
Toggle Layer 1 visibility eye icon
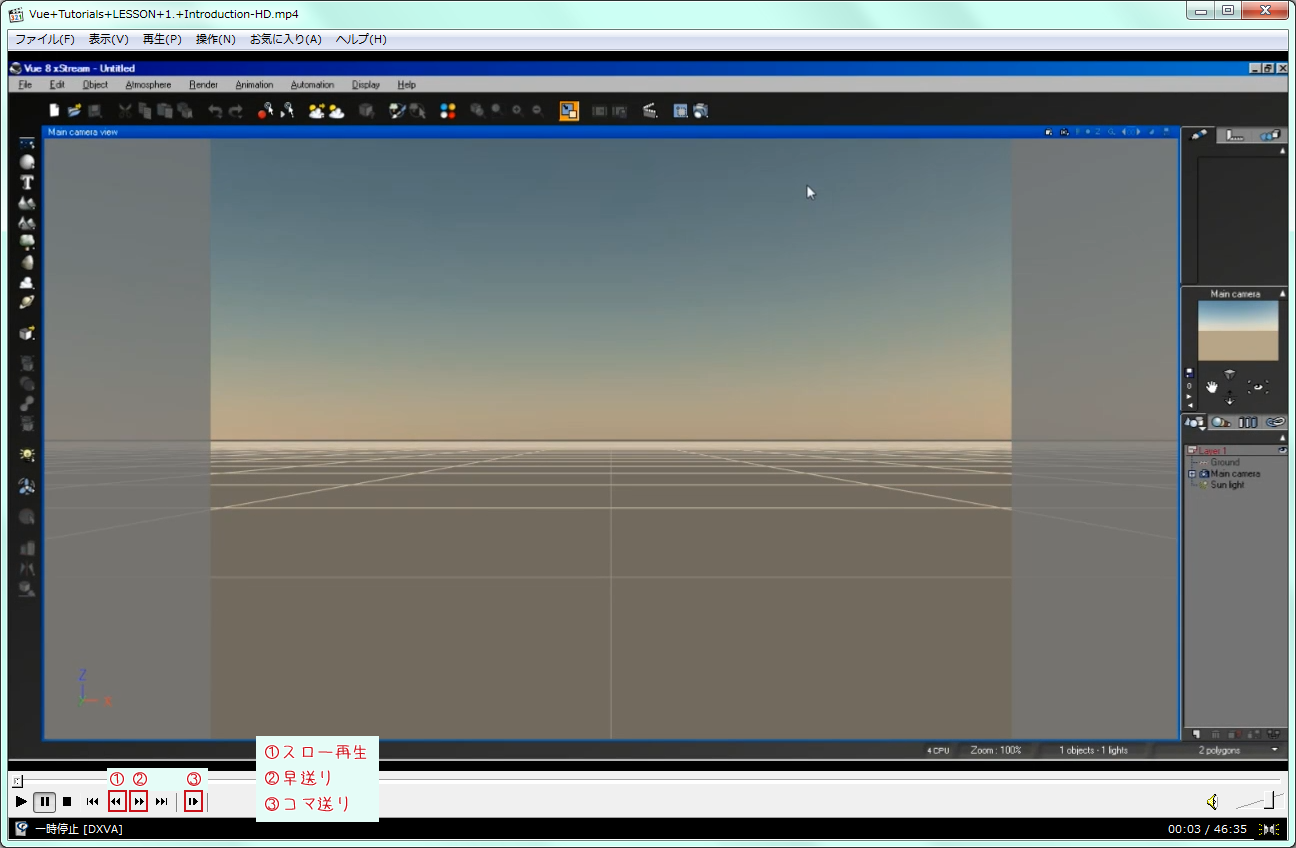(1282, 451)
